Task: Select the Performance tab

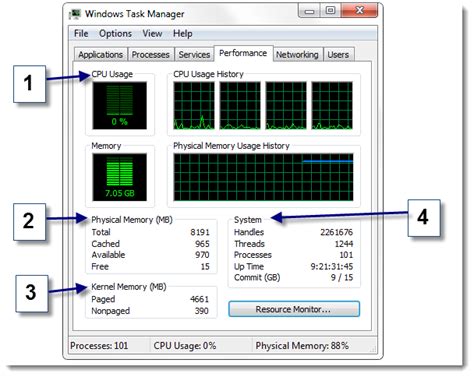Action: pyautogui.click(x=243, y=53)
